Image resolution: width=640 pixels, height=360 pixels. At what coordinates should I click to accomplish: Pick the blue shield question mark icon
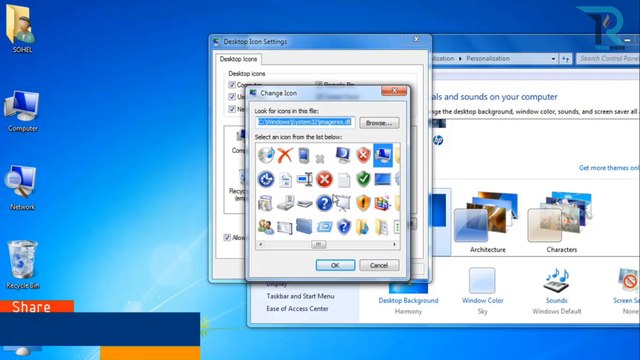(x=344, y=227)
